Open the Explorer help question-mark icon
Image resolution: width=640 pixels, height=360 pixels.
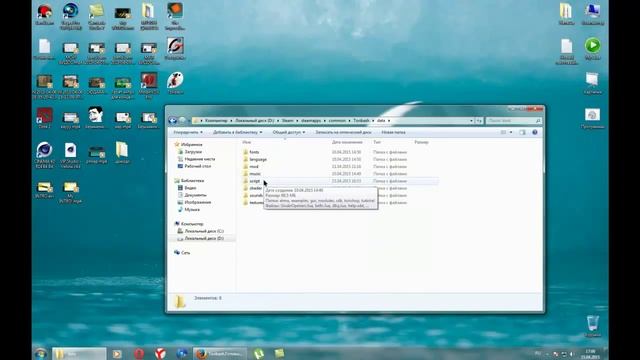click(535, 132)
